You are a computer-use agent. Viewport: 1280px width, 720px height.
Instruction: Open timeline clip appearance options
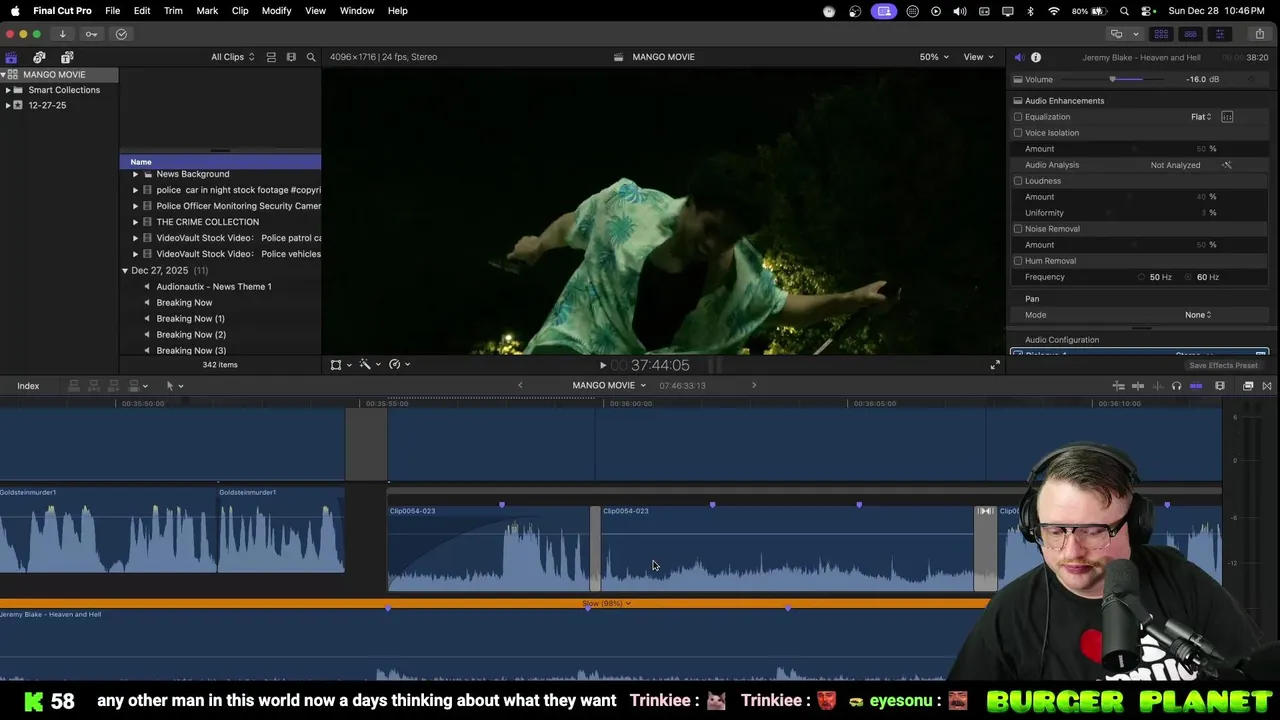click(x=1220, y=386)
